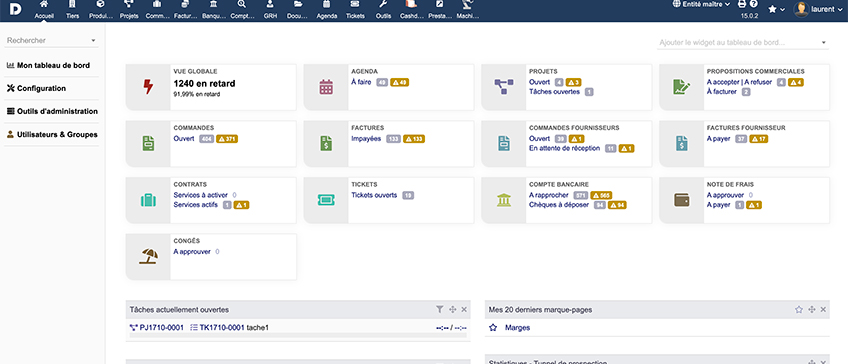
Task: Click the 371 late warning badge in Commandes
Action: pyautogui.click(x=227, y=139)
